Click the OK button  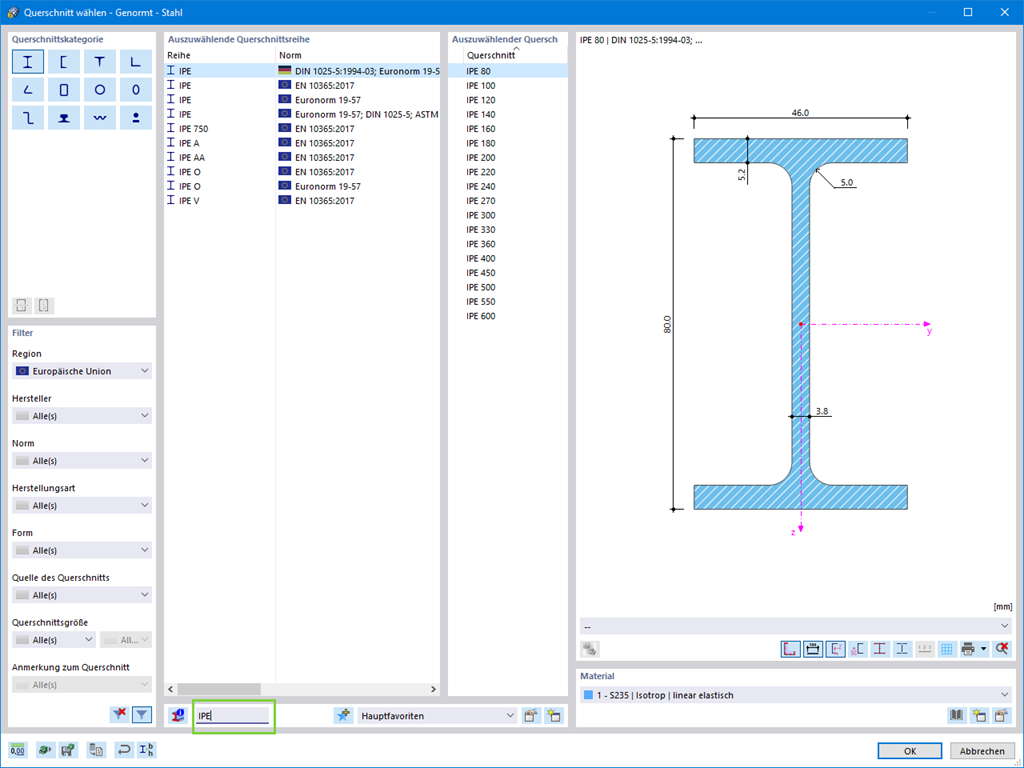click(x=910, y=751)
